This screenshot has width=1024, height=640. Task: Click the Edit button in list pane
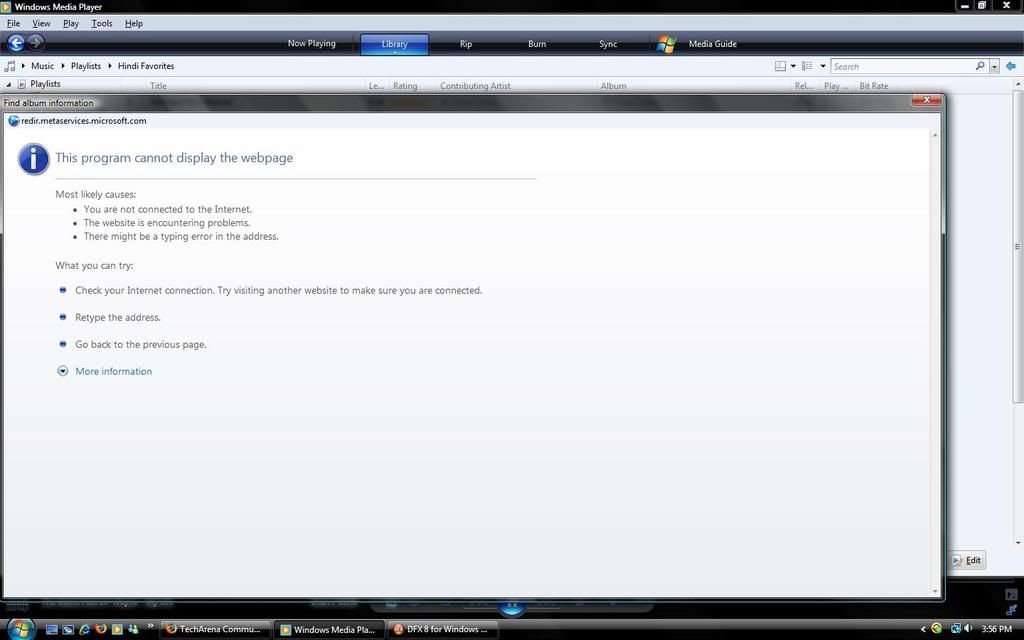tap(967, 560)
